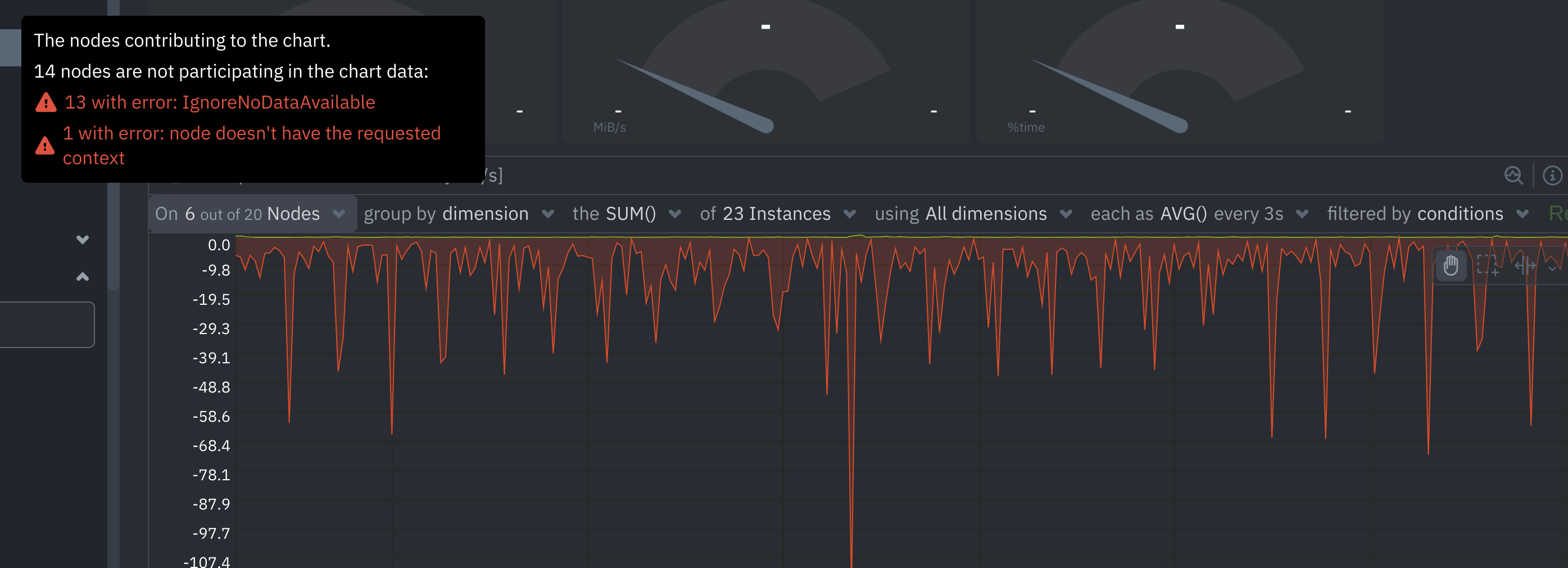Open the group by dimension dropdown
The image size is (1568, 568).
coord(459,214)
